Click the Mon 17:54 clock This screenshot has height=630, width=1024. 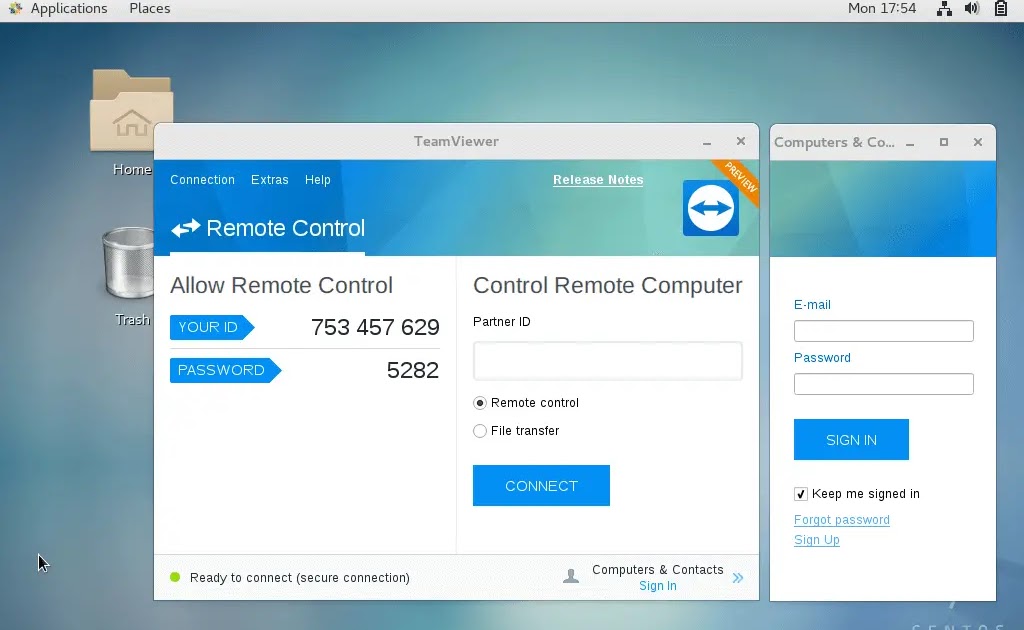[x=882, y=8]
